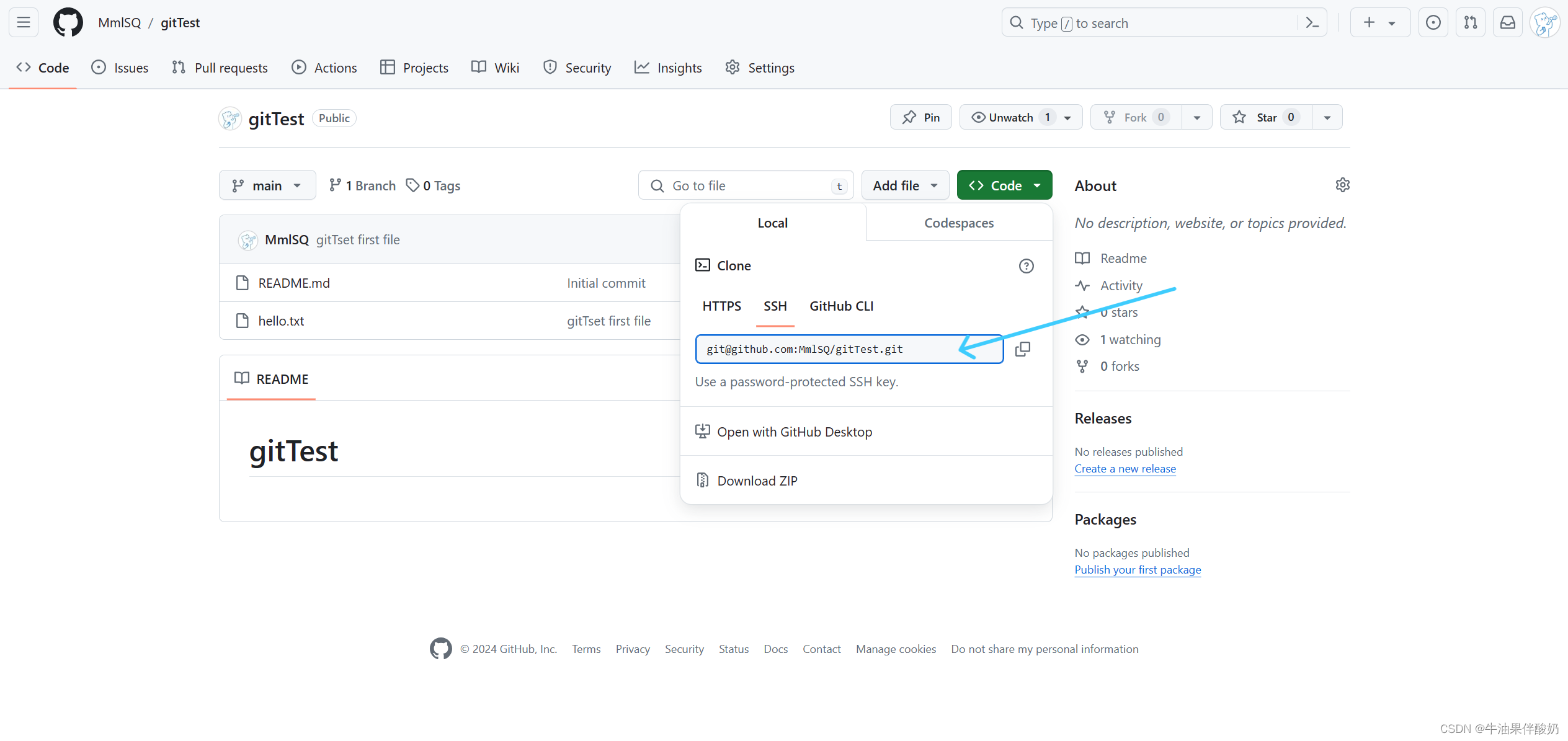Viewport: 1568px width, 741px height.
Task: Select the HTTPS clone option
Action: click(721, 306)
